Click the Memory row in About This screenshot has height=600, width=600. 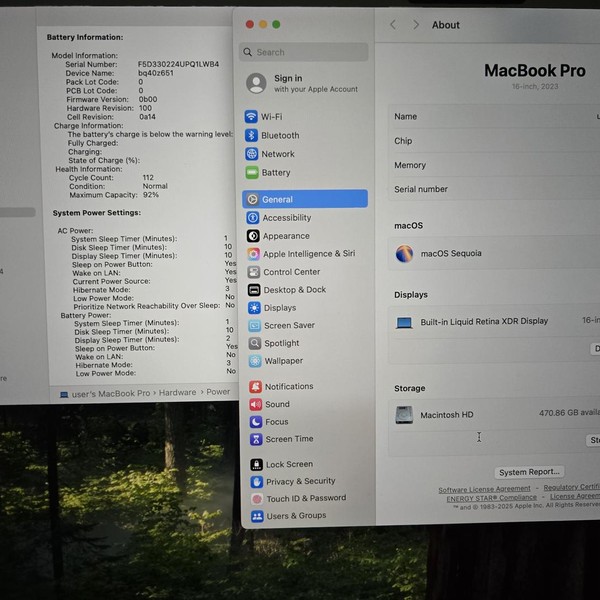[494, 165]
